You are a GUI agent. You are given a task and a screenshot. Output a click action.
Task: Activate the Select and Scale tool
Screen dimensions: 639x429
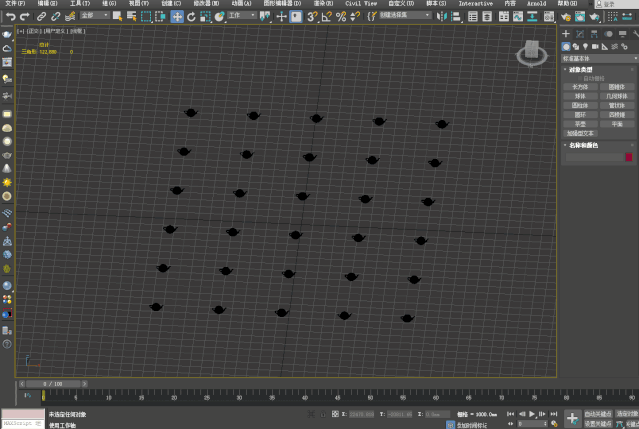coord(205,16)
